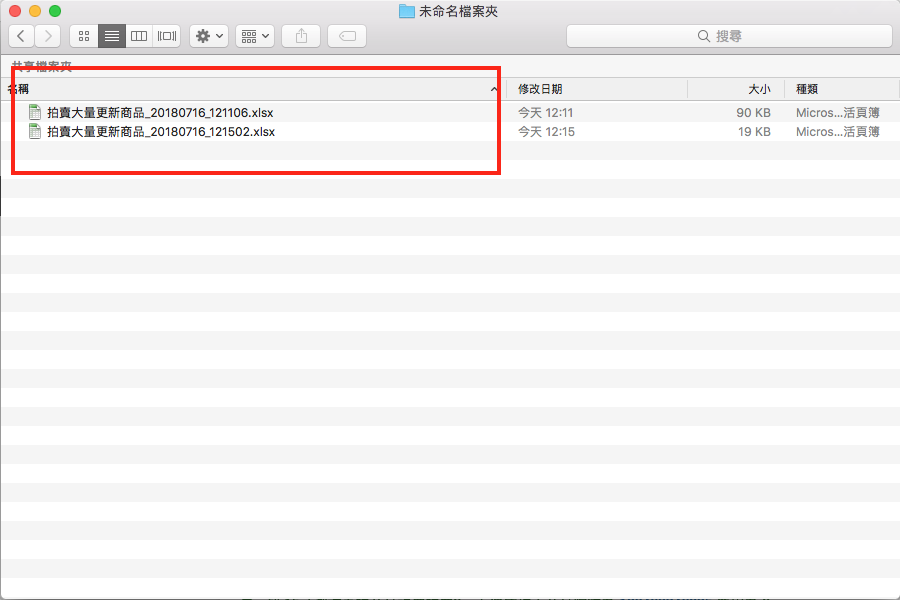The height and width of the screenshot is (600, 900).
Task: Click the Forward navigation arrow
Action: coord(47,36)
